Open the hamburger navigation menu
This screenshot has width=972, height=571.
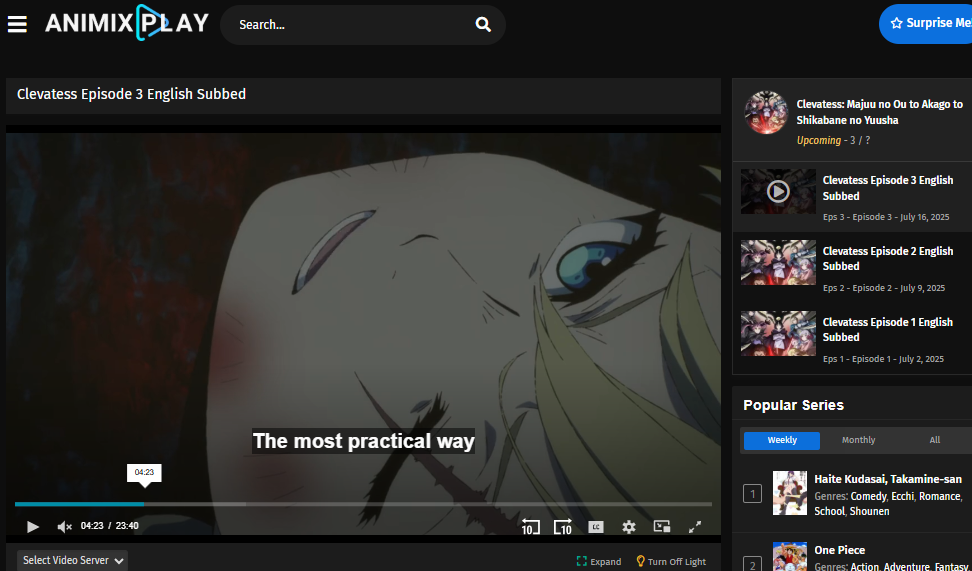click(x=17, y=24)
